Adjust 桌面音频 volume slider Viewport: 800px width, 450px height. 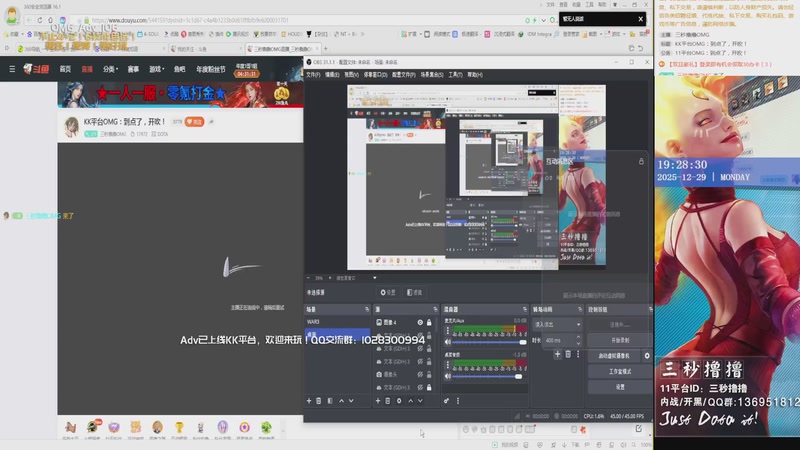tap(487, 377)
